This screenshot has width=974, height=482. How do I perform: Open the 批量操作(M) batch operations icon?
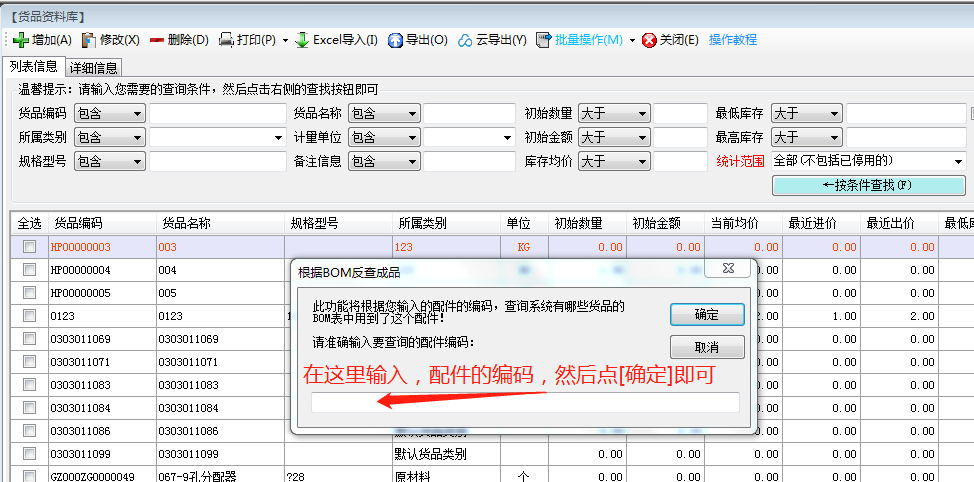pyautogui.click(x=544, y=40)
